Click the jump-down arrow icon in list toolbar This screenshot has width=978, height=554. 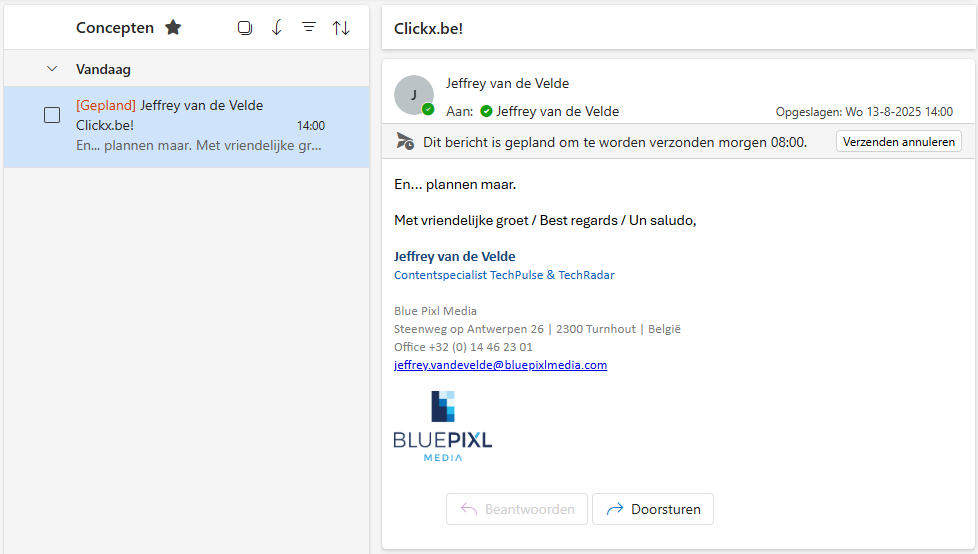[277, 27]
